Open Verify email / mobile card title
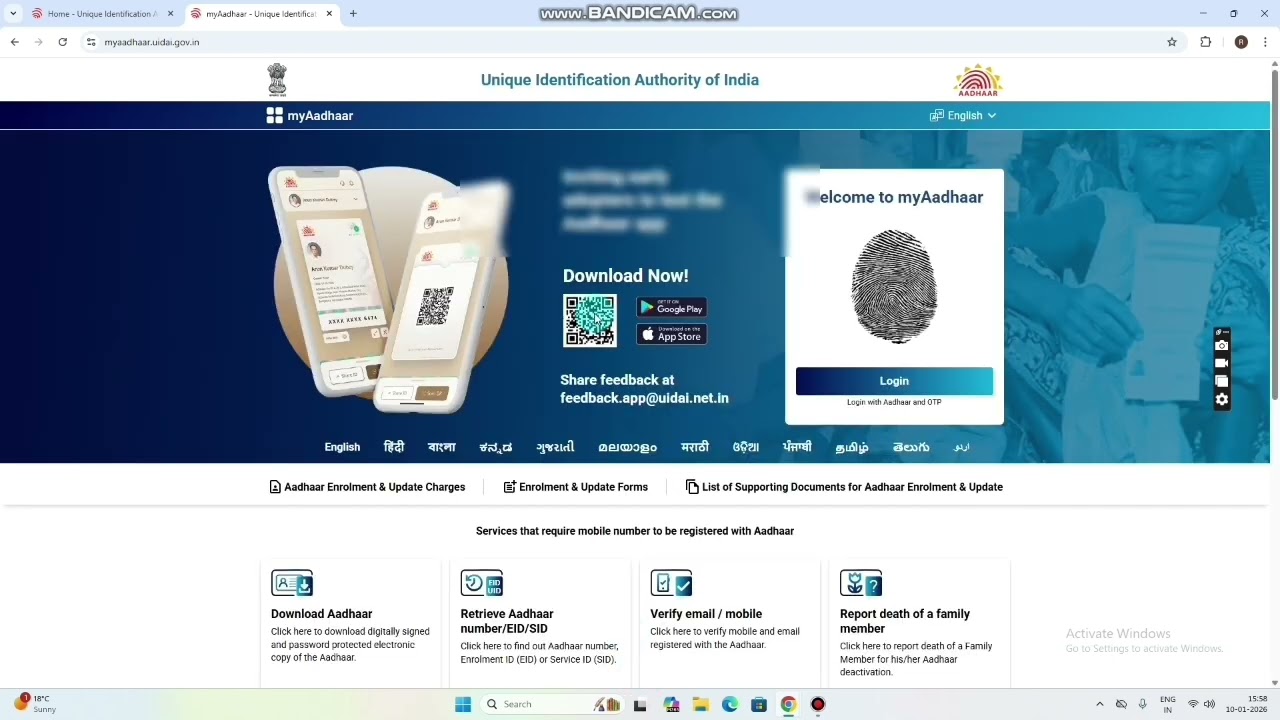 click(706, 614)
